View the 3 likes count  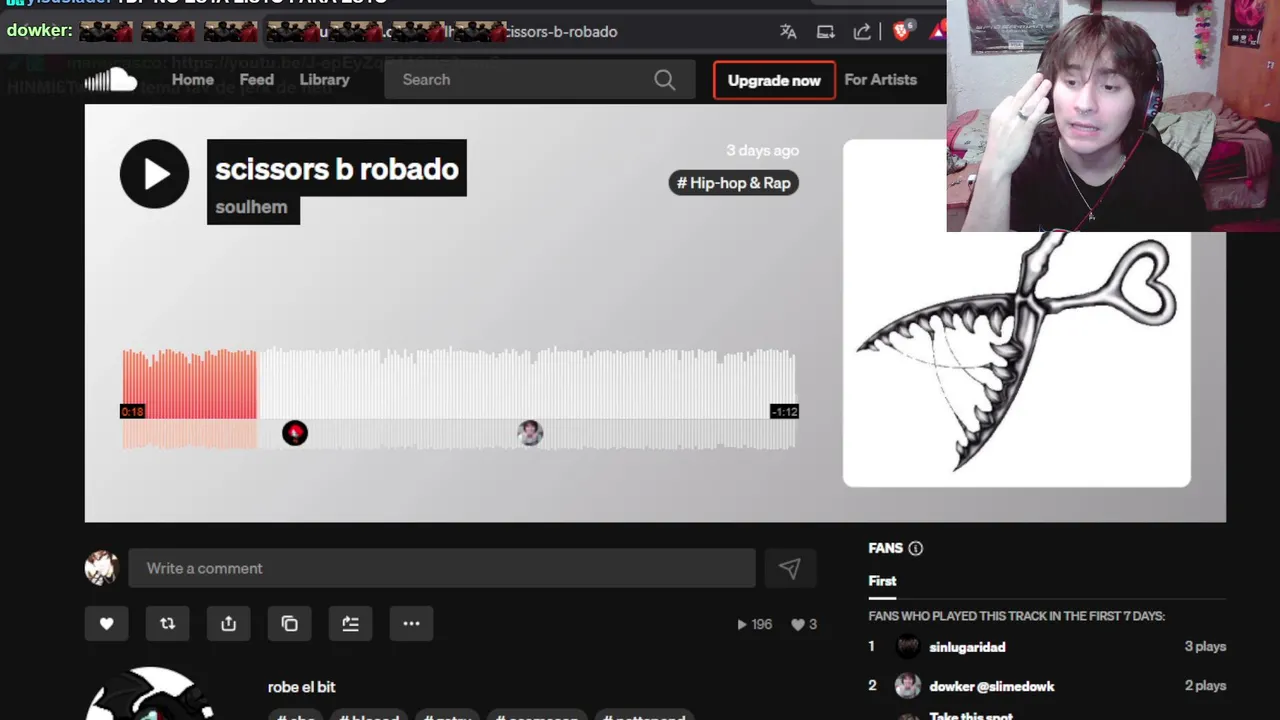coord(804,624)
